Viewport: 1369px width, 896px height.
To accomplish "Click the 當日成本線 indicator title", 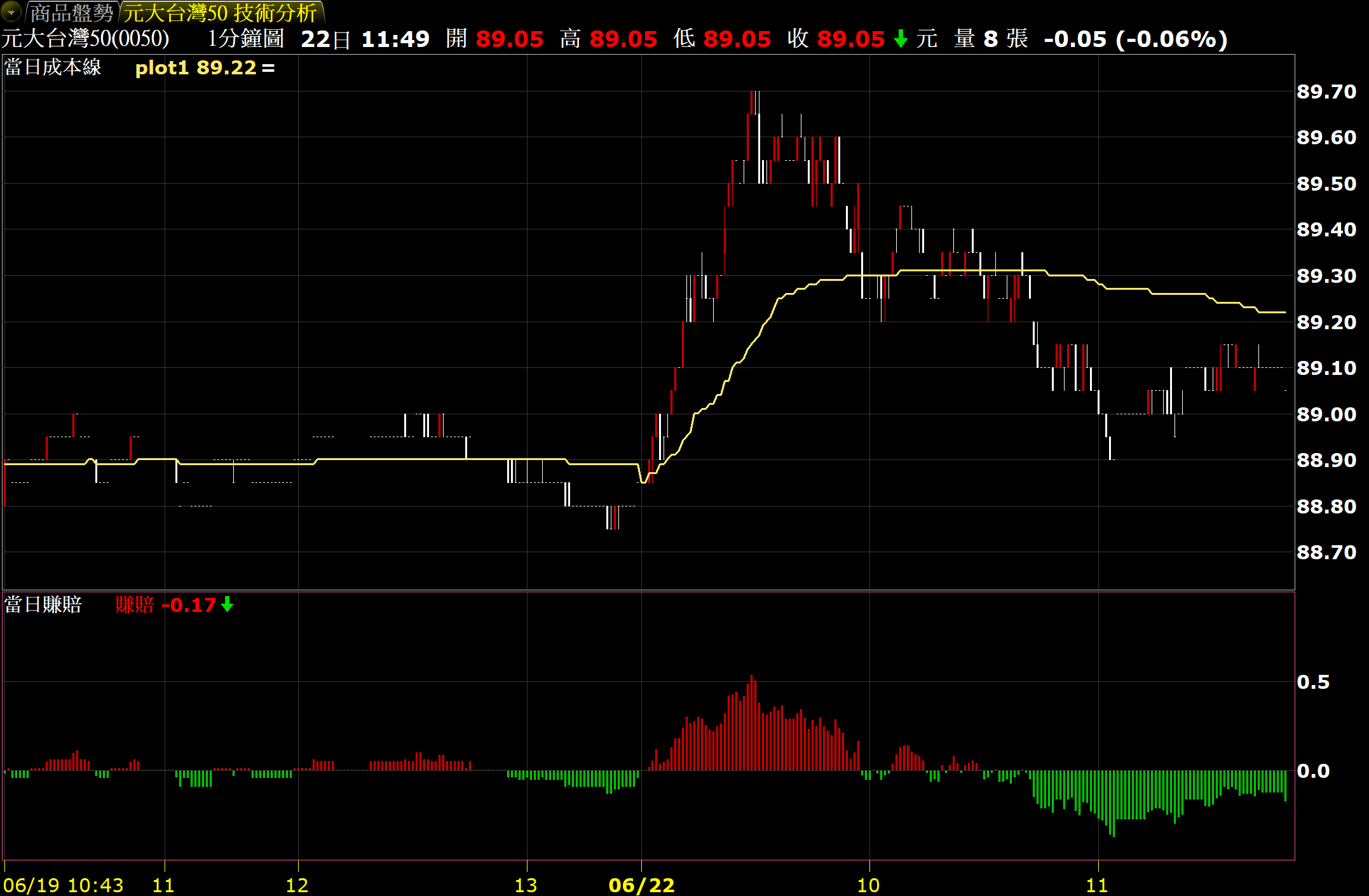I will coord(53,67).
